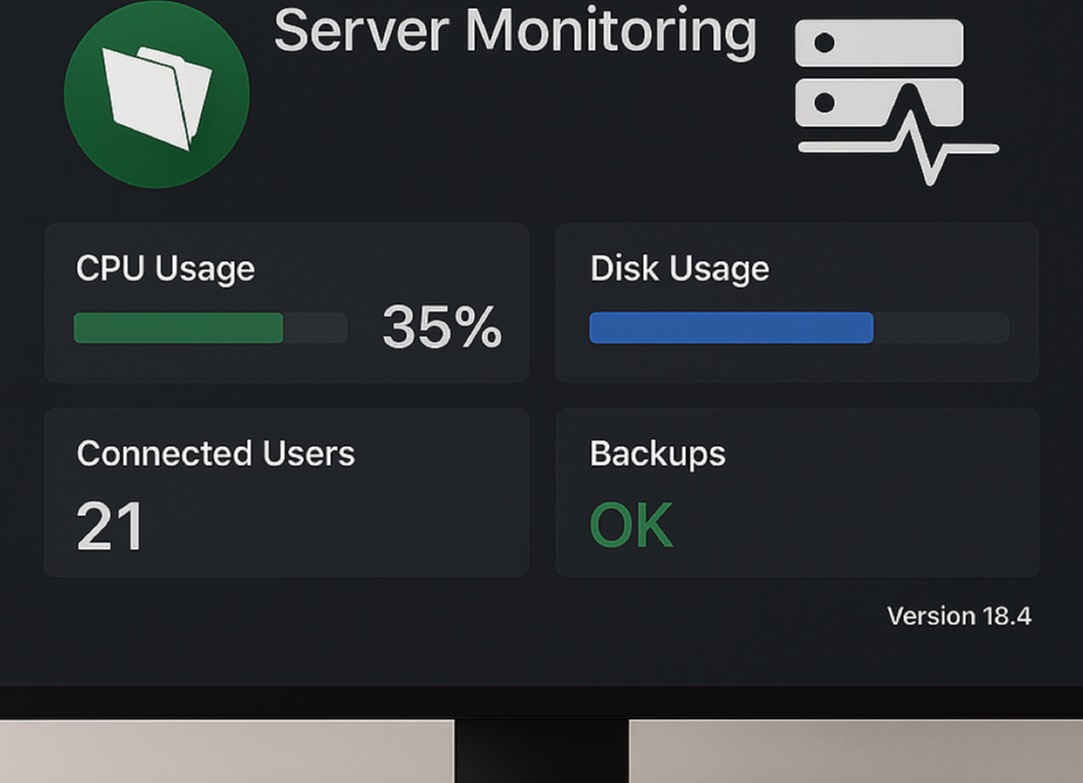Viewport: 1083px width, 783px height.
Task: Click the Server Monitoring title
Action: coord(515,31)
